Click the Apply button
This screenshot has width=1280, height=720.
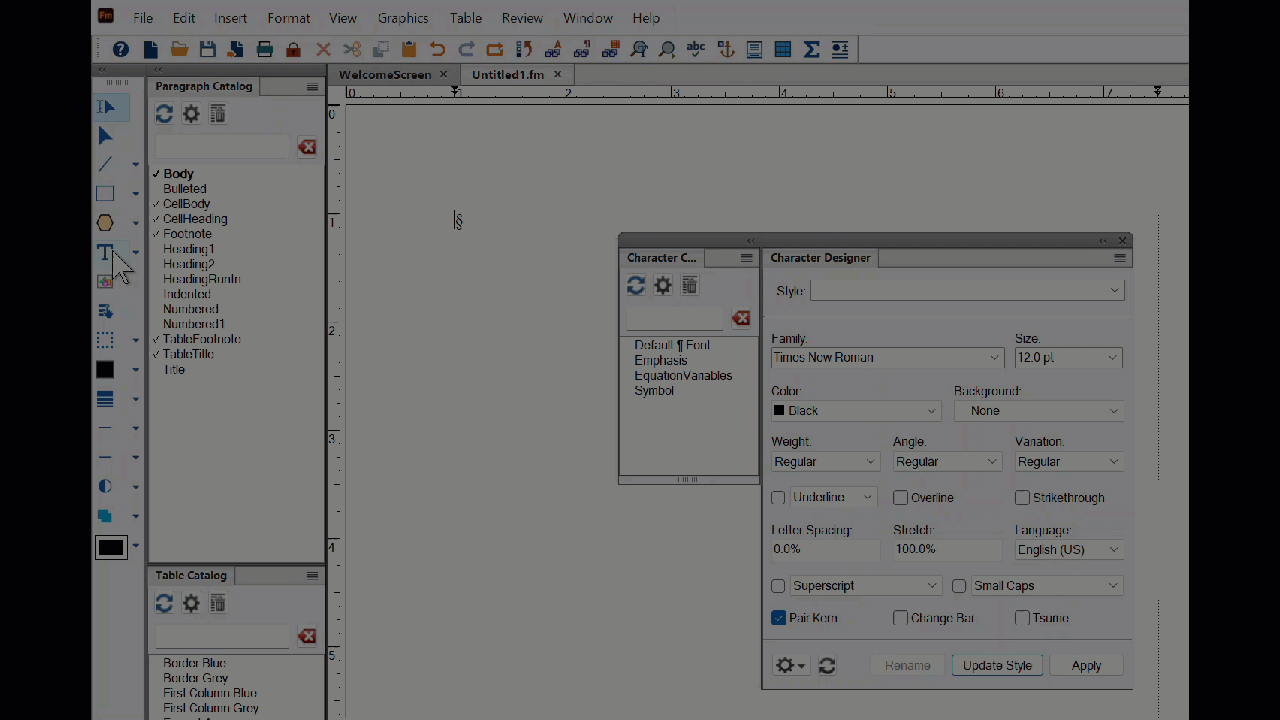[x=1086, y=666]
